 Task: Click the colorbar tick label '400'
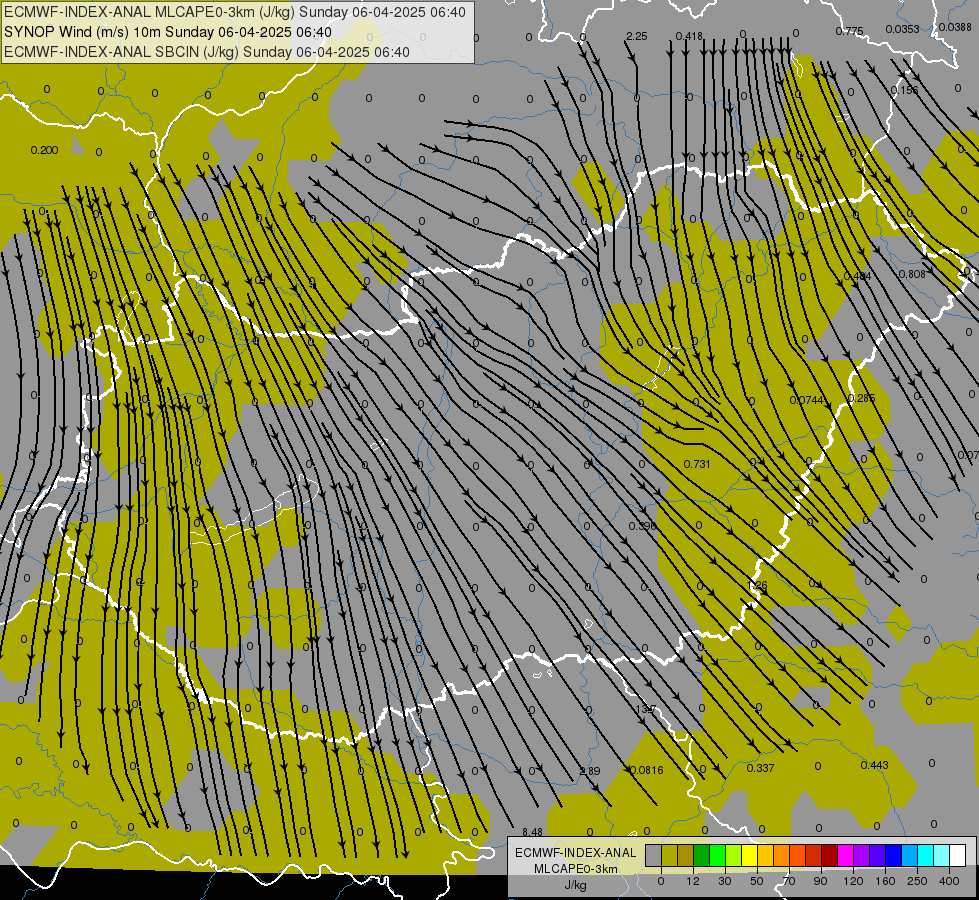[x=949, y=881]
